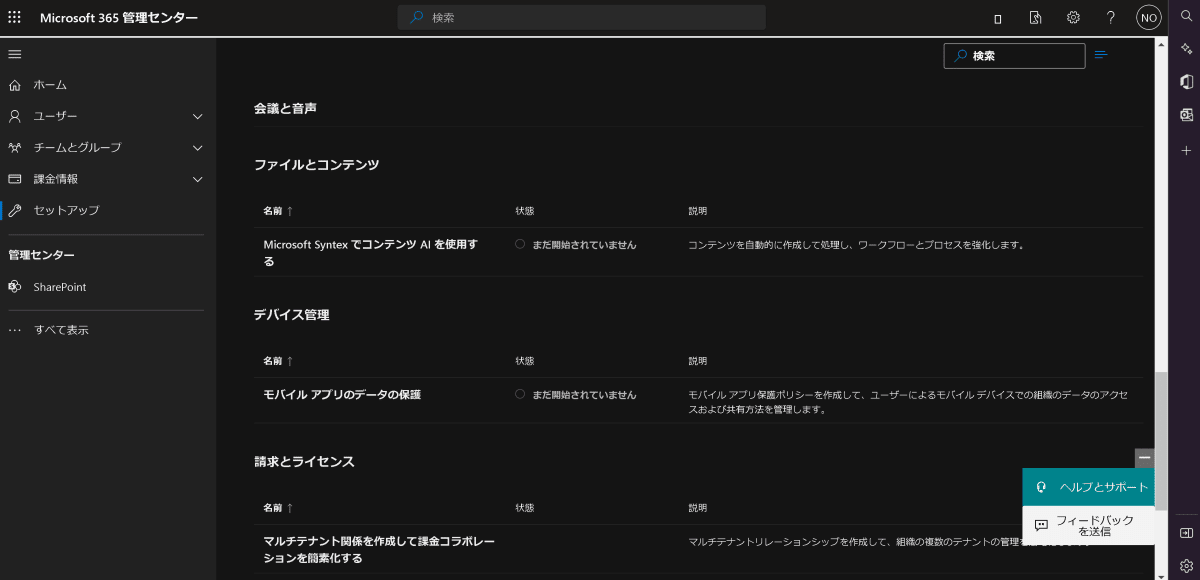Click the scrollbar up arrow
The image size is (1200, 580).
[x=1161, y=43]
